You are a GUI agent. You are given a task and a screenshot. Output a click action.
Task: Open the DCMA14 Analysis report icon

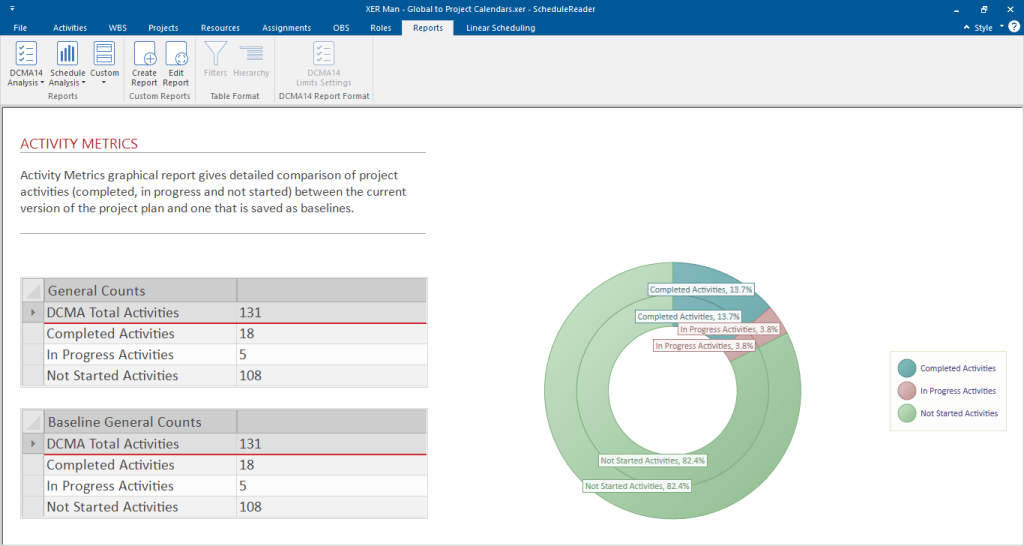pyautogui.click(x=27, y=54)
